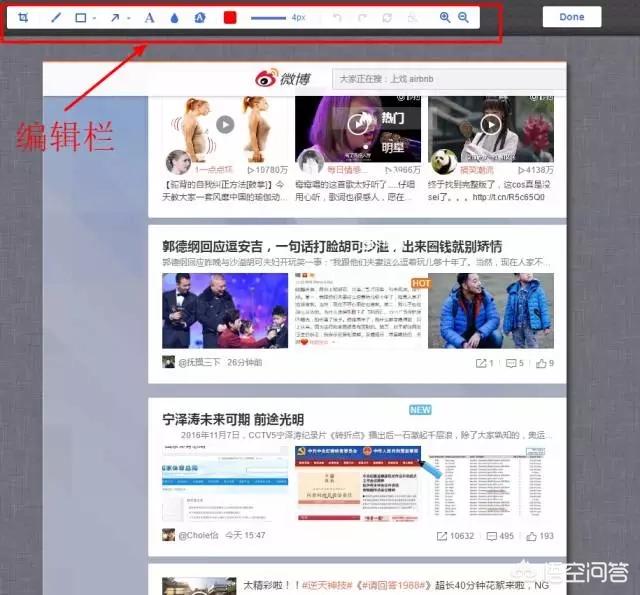Open the table spreadsheet image
This screenshot has width=640, height=595.
(x=491, y=484)
